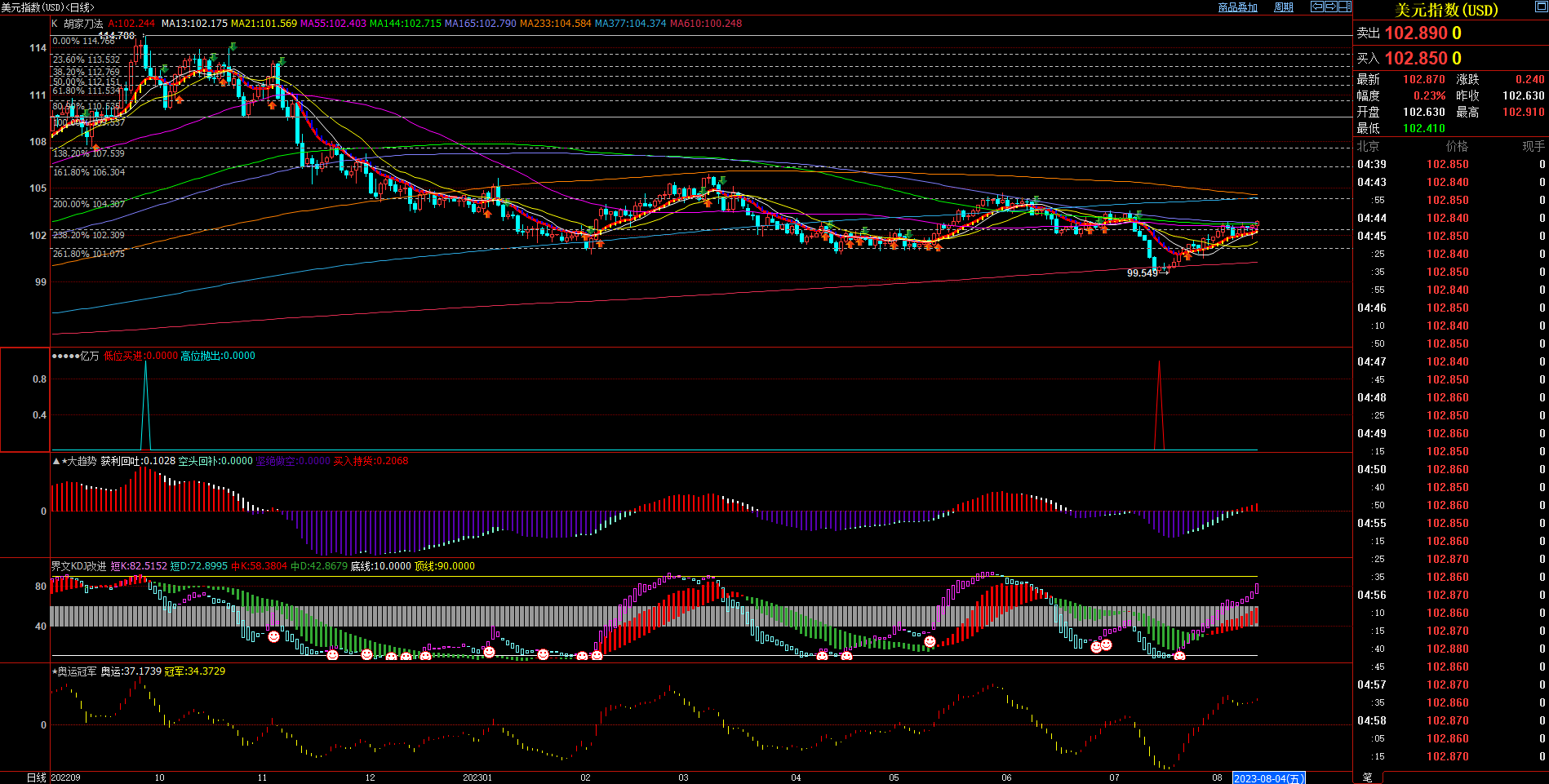This screenshot has height=784, width=1549.
Task: Open the 周期 period menu
Action: click(1284, 7)
